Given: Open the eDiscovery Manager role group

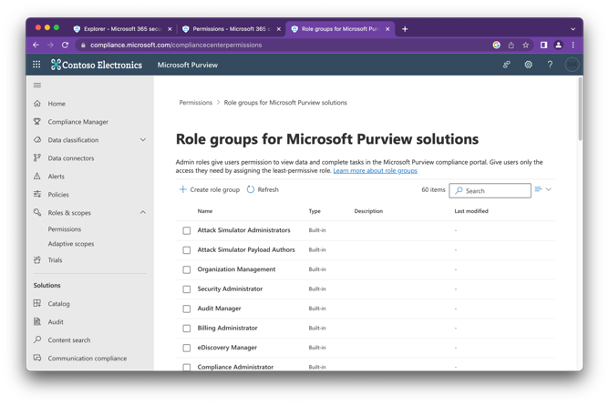Looking at the screenshot, I should click(x=227, y=347).
